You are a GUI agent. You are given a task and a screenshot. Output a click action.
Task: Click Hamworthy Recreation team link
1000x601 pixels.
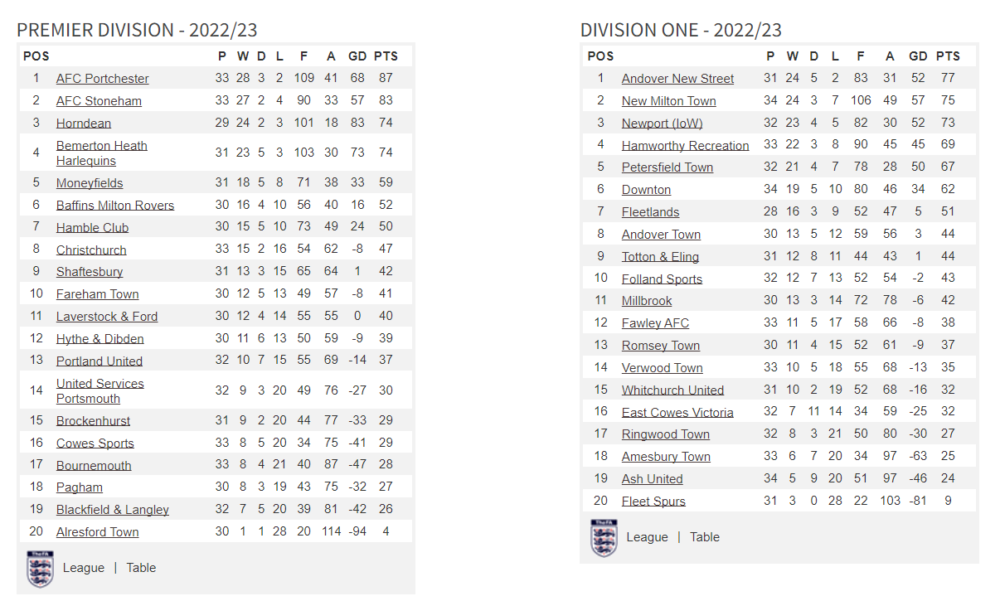click(685, 145)
